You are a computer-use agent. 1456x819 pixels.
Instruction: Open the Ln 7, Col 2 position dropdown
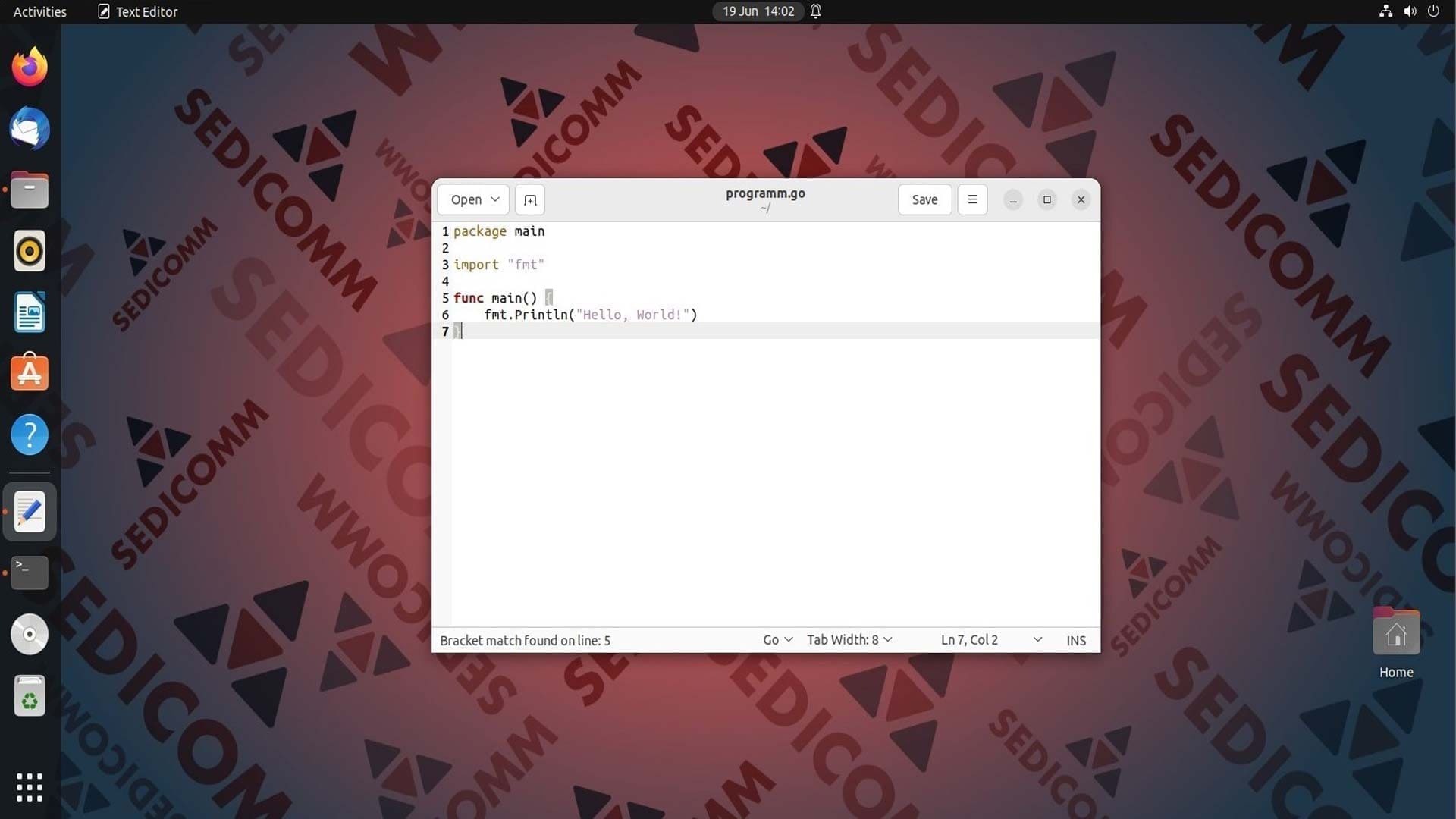click(x=991, y=640)
